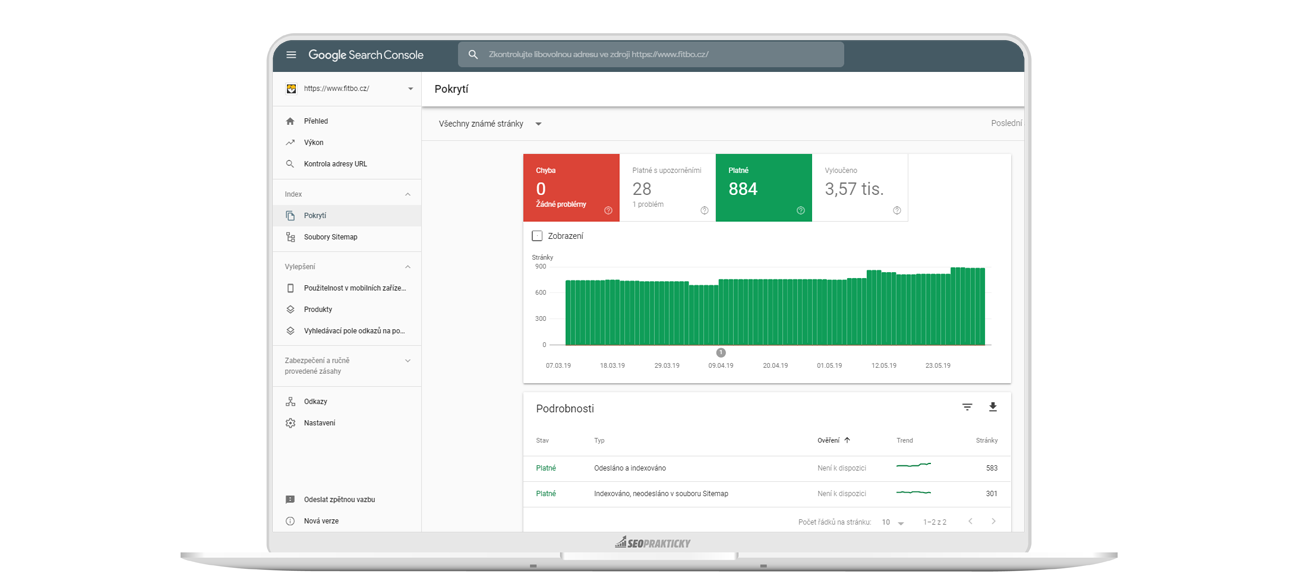Click the search magnifier icon
This screenshot has width=1300, height=587.
pos(473,55)
